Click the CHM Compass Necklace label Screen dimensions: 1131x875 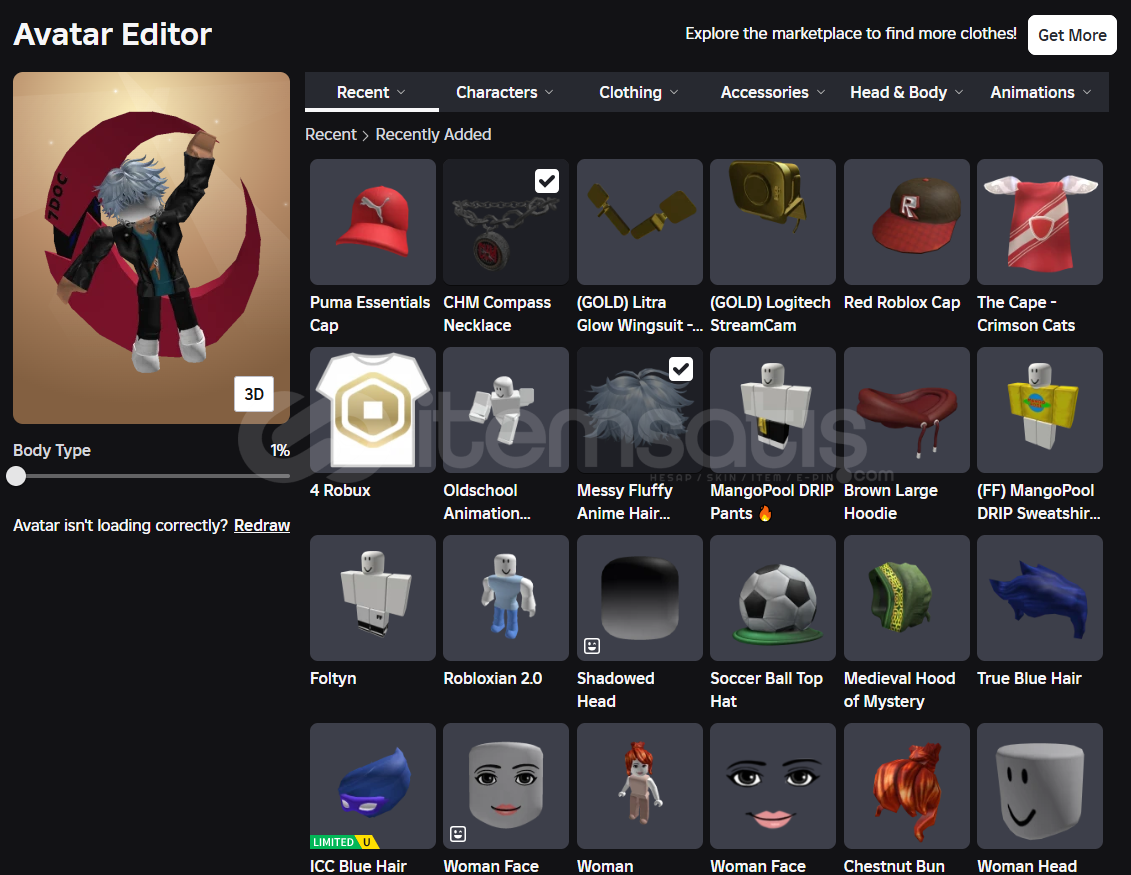point(497,313)
